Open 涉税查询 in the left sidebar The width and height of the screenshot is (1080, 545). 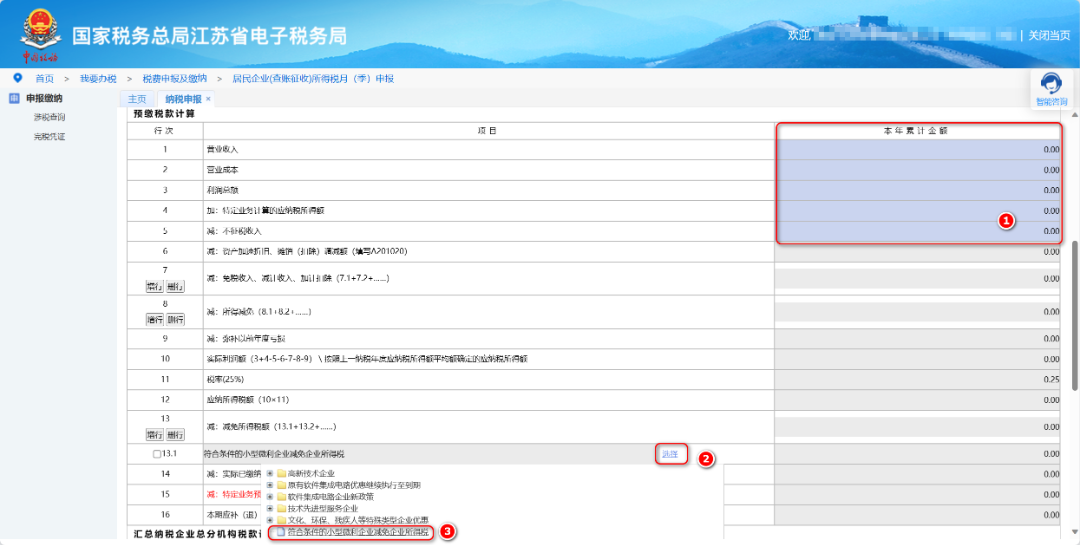[x=49, y=117]
